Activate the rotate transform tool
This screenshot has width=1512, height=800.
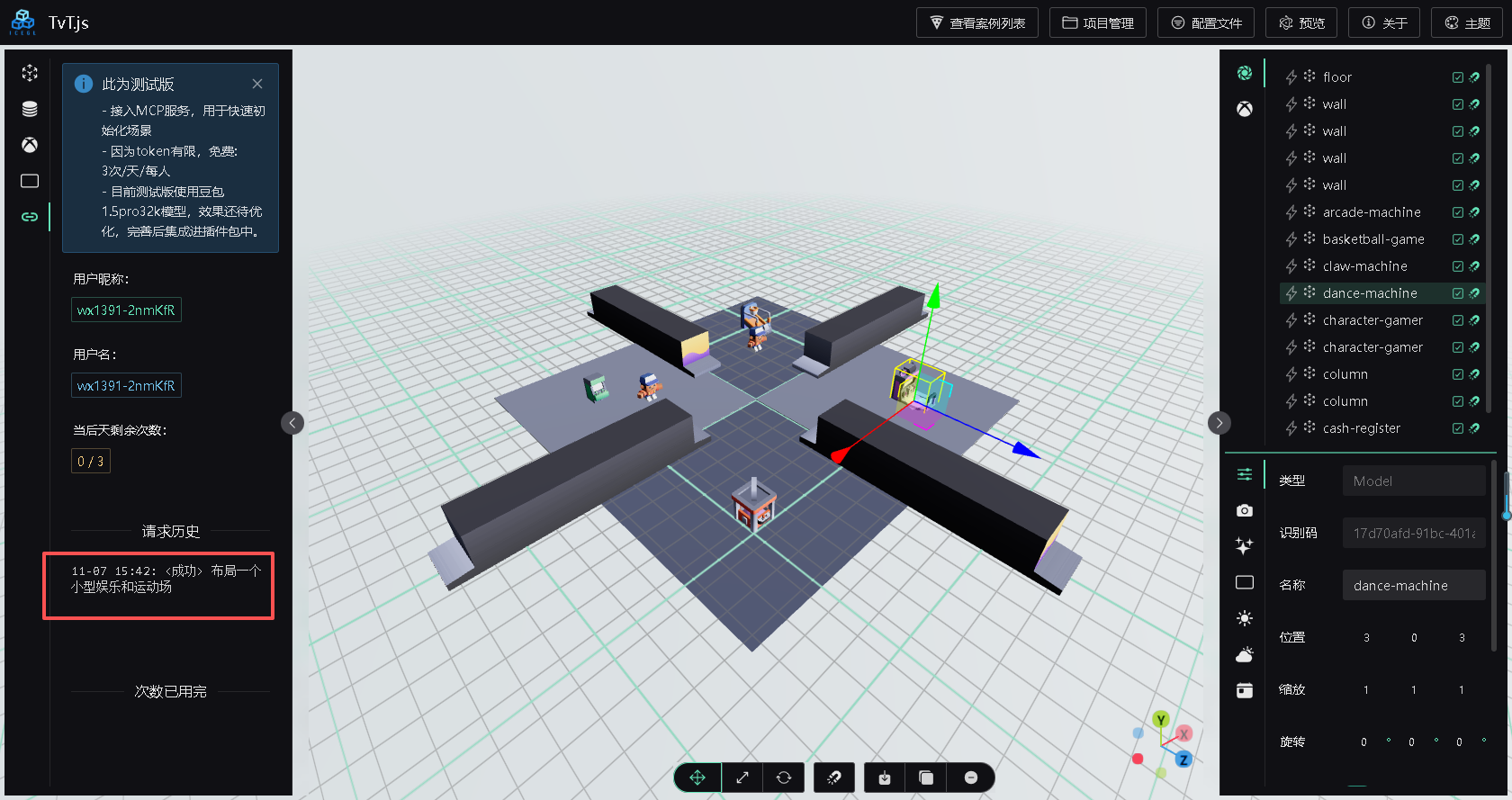(784, 778)
